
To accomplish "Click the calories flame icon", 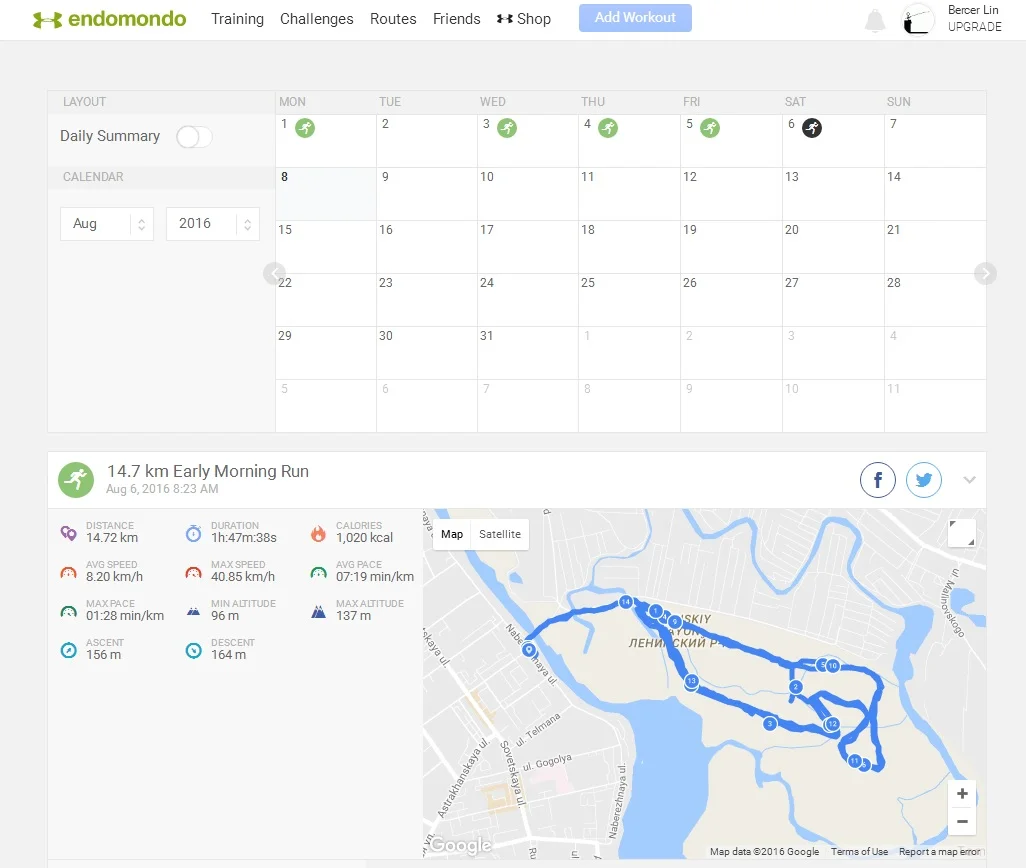I will click(319, 533).
